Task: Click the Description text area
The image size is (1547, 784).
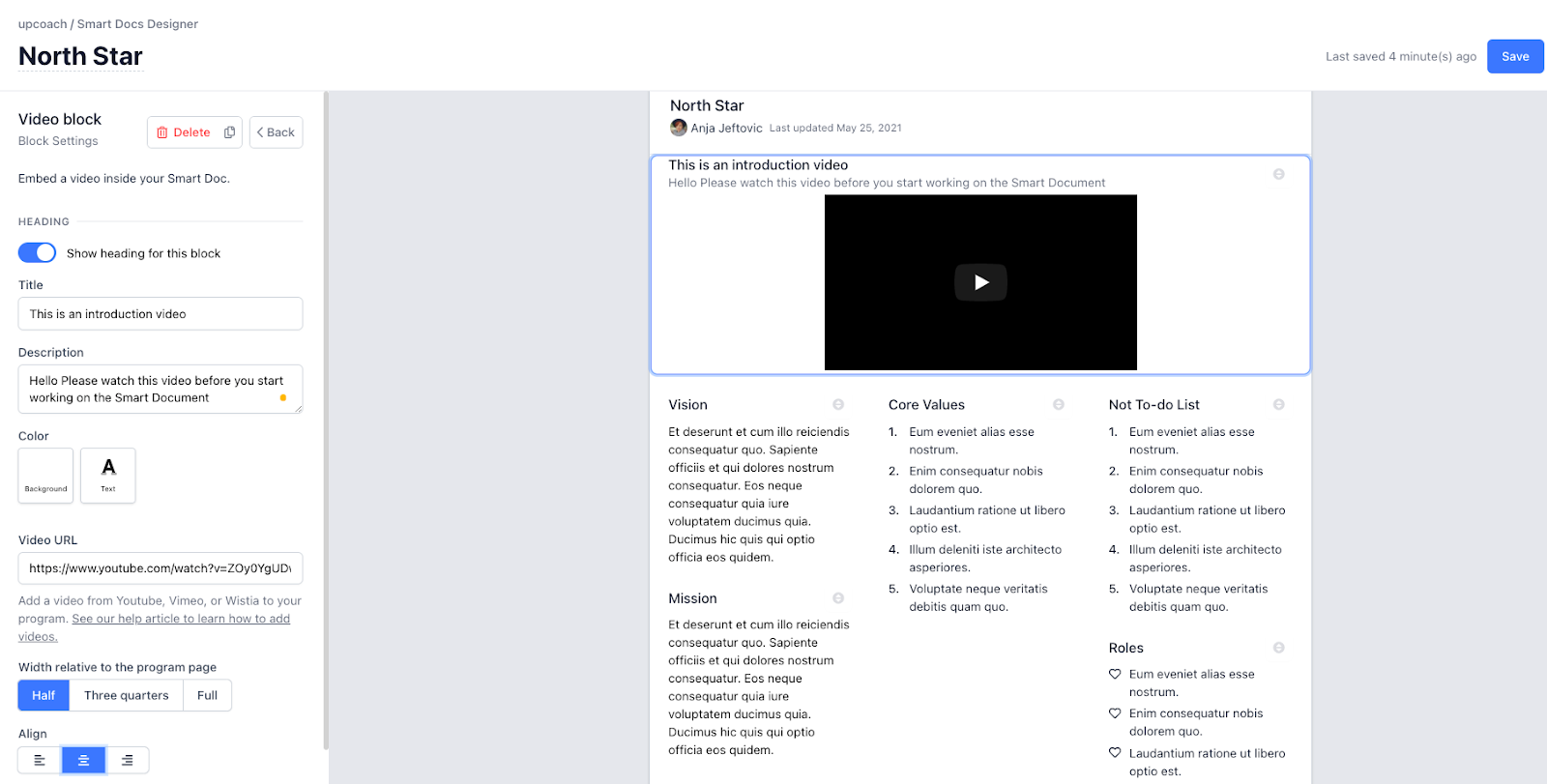Action: [x=161, y=389]
